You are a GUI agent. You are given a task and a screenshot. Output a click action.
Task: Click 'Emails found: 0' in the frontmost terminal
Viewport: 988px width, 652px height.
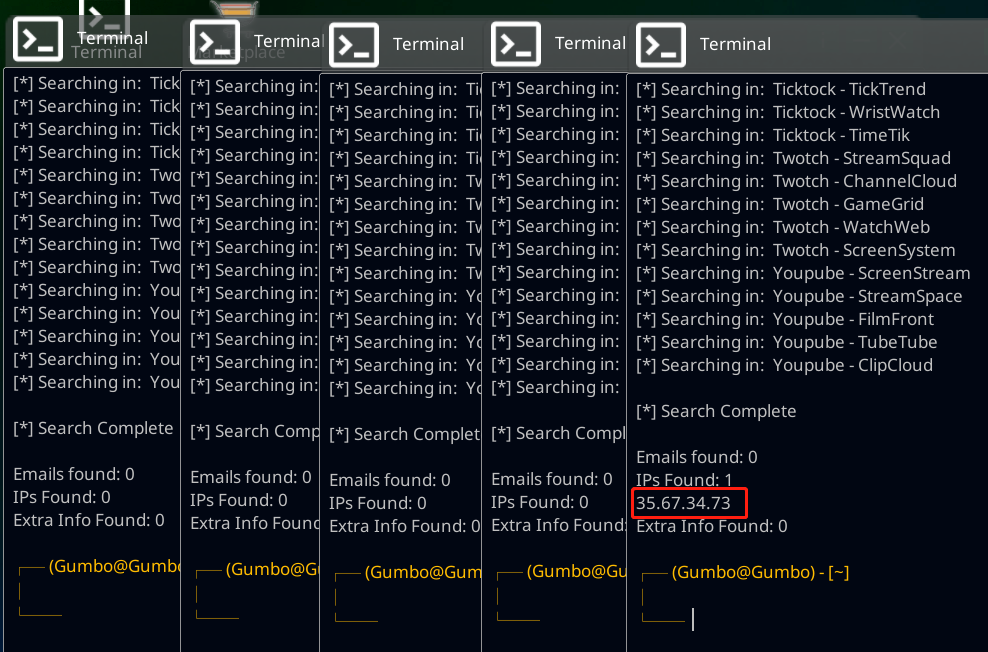[x=696, y=457]
